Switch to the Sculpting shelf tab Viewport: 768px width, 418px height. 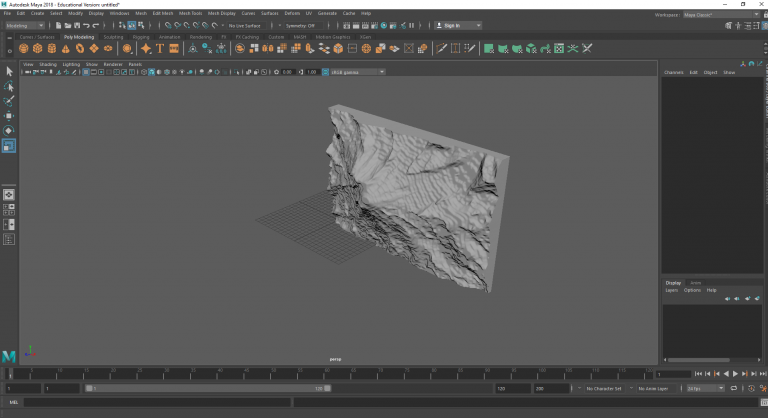(114, 37)
